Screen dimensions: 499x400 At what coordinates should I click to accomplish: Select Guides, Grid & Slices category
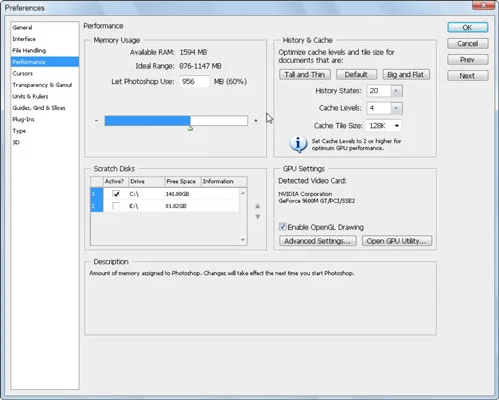[39, 108]
